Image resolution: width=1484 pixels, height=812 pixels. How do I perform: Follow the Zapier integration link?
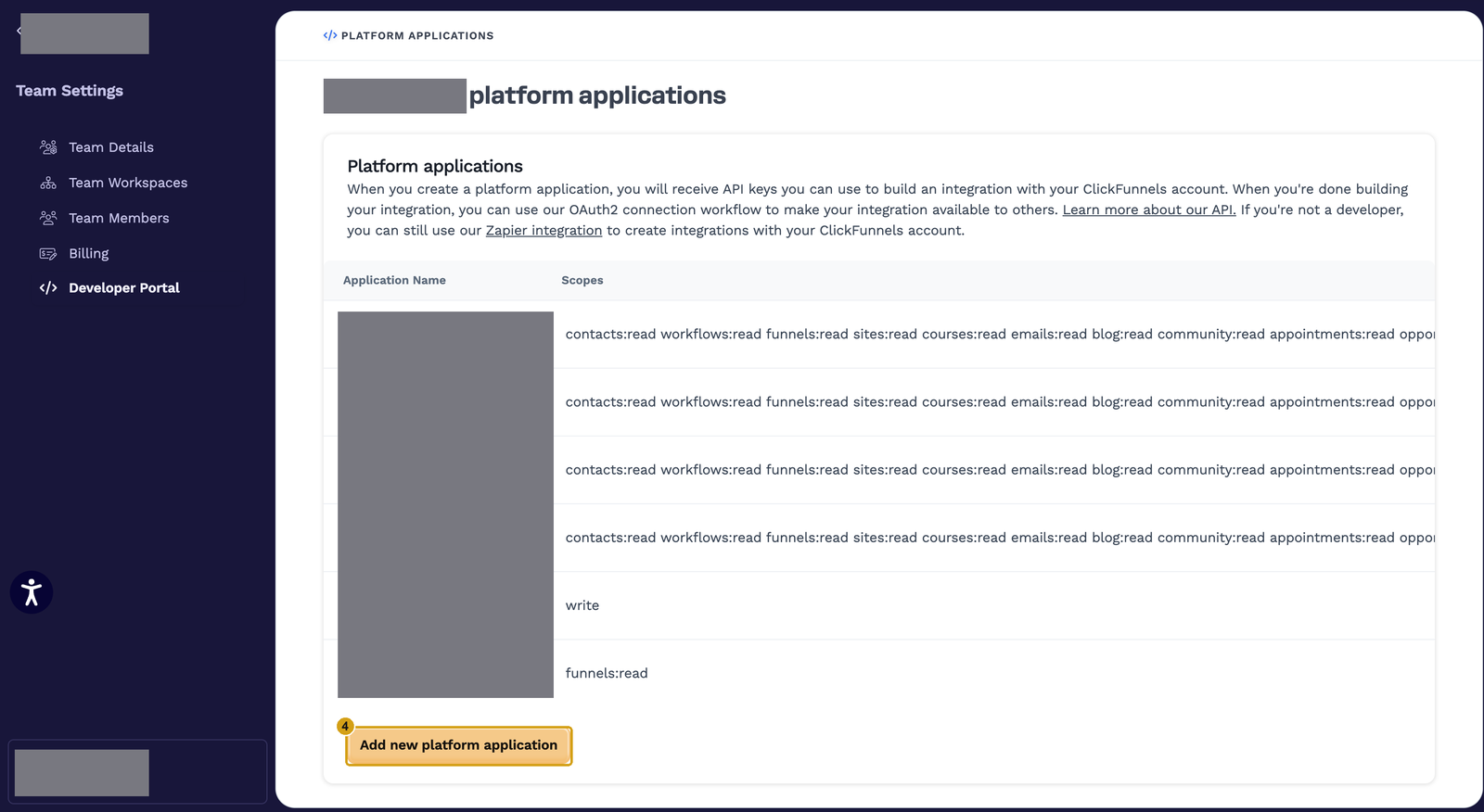pos(544,230)
